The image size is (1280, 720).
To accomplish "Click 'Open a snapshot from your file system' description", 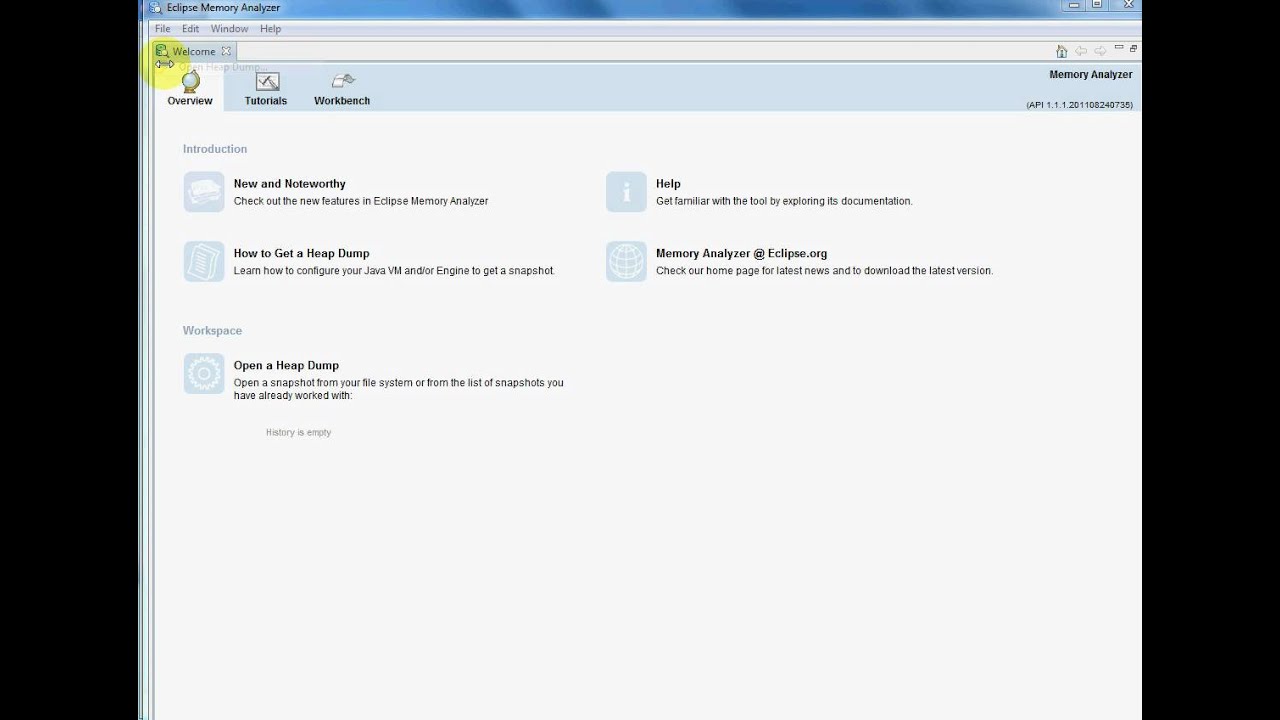I will pyautogui.click(x=399, y=389).
